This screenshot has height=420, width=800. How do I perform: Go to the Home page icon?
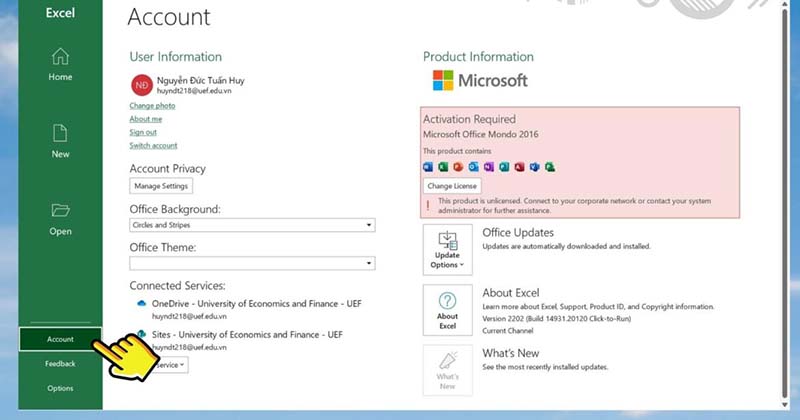click(60, 56)
